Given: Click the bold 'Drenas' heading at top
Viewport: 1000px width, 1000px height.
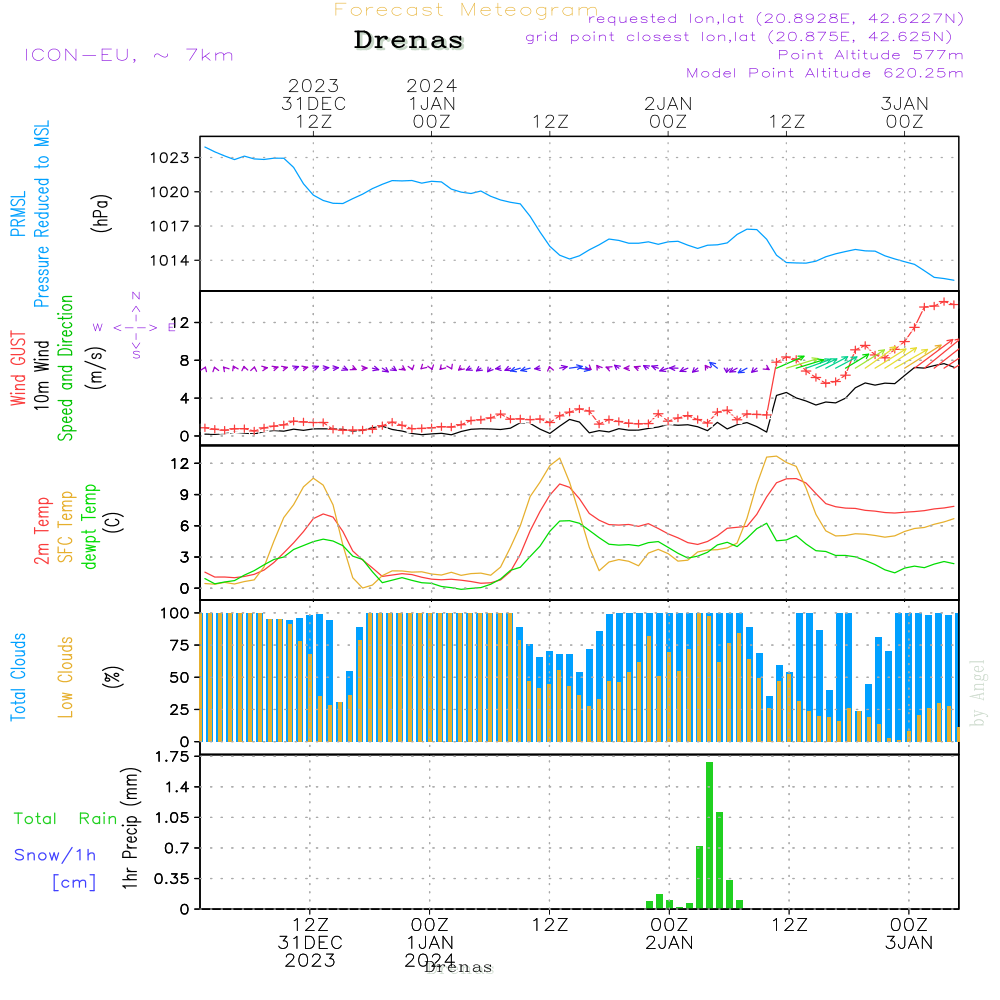Looking at the screenshot, I should (x=409, y=40).
